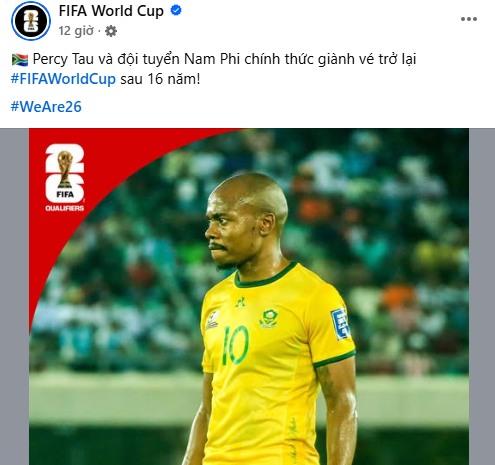Click the green number 10 on the jersey

[235, 345]
